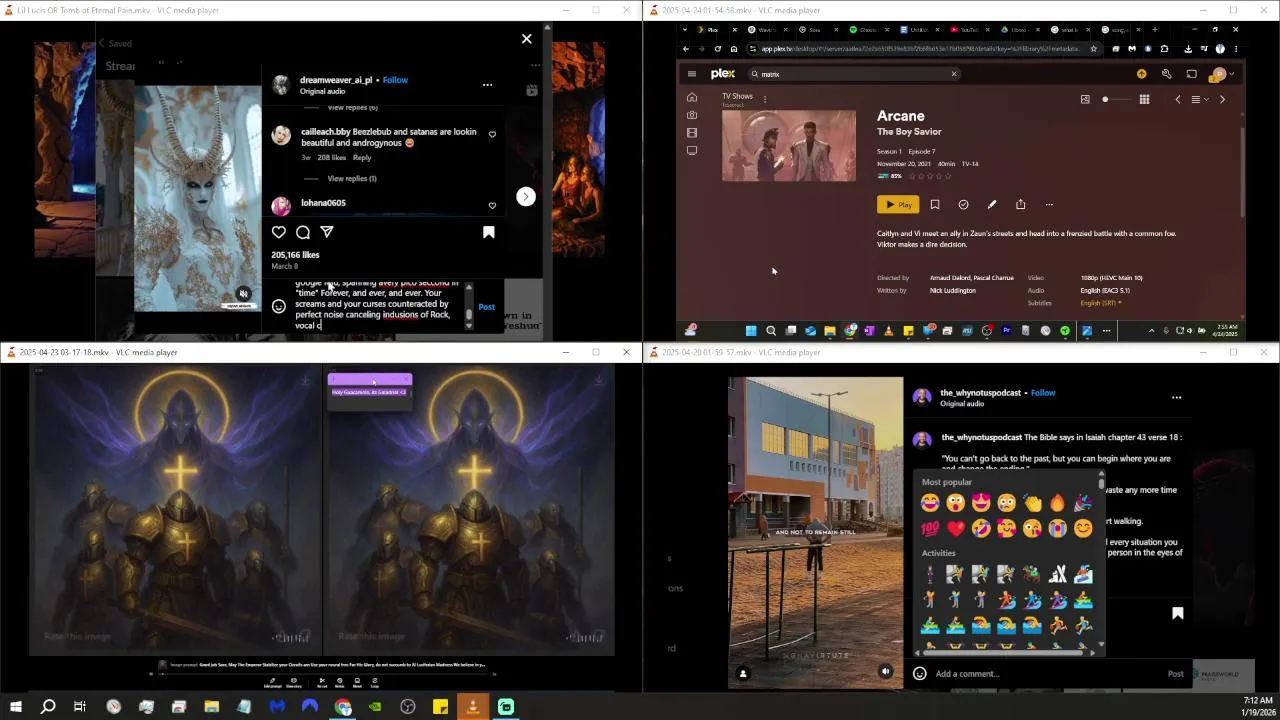Open the Plex list view dropdown
Viewport: 1280px width, 720px height.
1199,99
